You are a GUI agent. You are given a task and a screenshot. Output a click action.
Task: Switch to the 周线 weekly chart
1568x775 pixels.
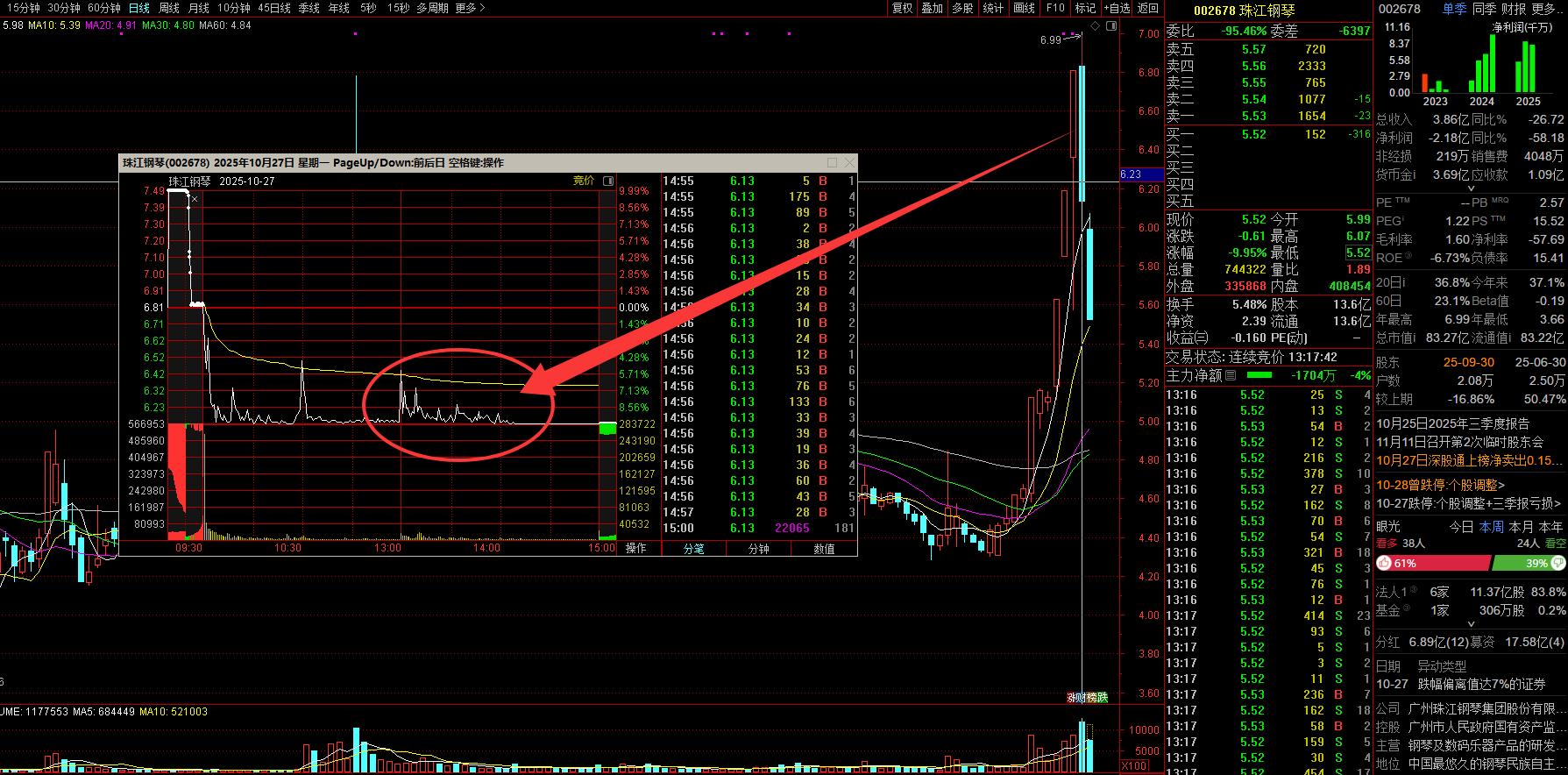click(169, 8)
